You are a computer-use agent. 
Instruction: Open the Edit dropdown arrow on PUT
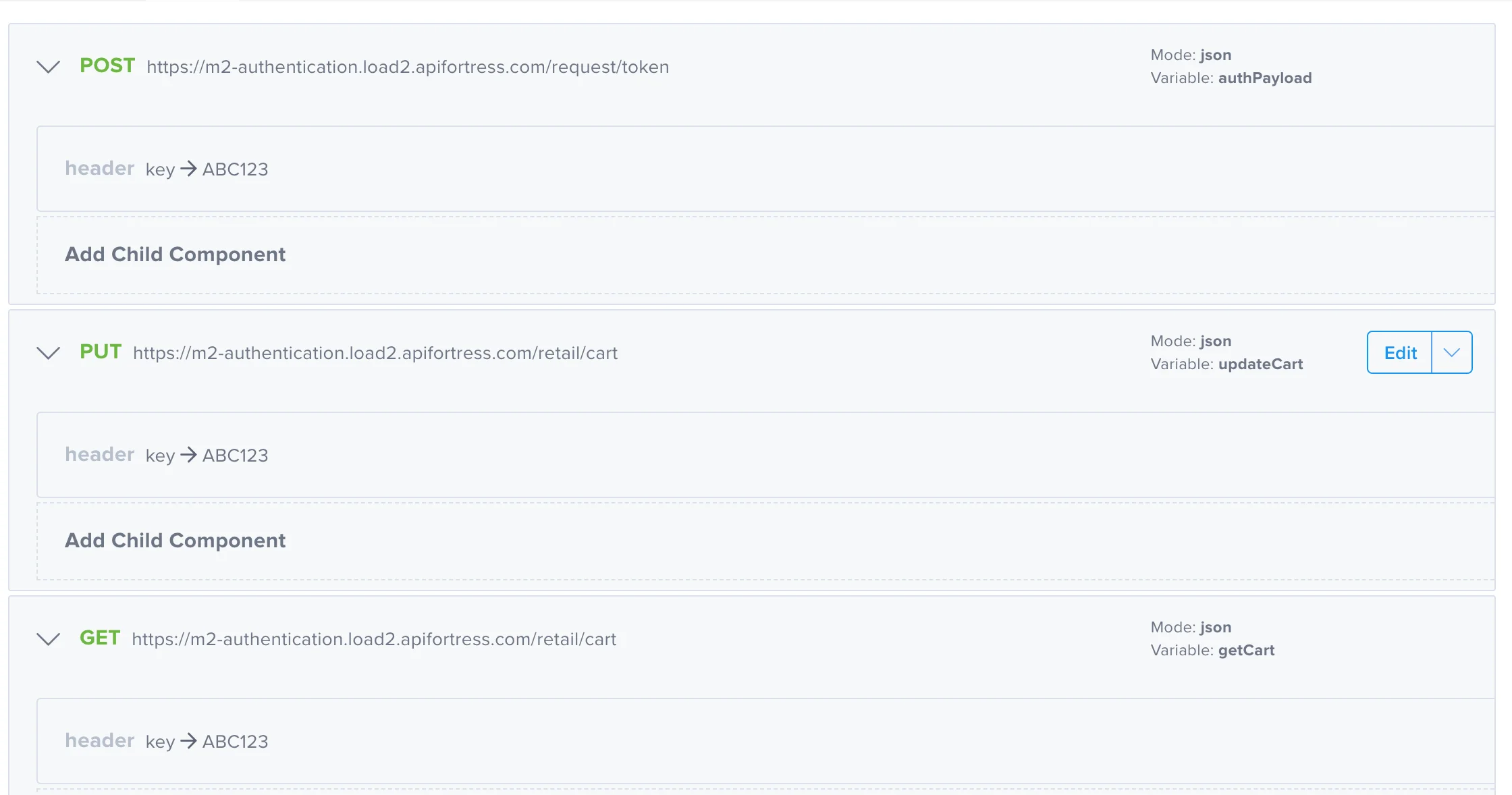1451,352
